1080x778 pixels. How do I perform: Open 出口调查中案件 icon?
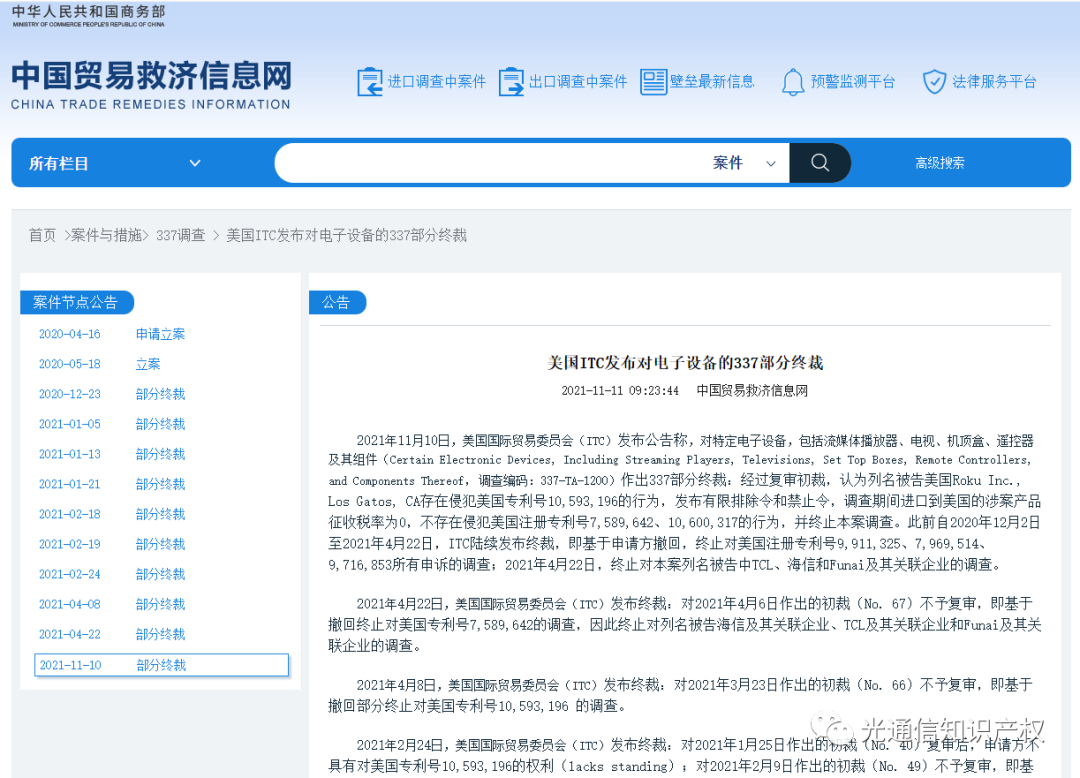[511, 82]
